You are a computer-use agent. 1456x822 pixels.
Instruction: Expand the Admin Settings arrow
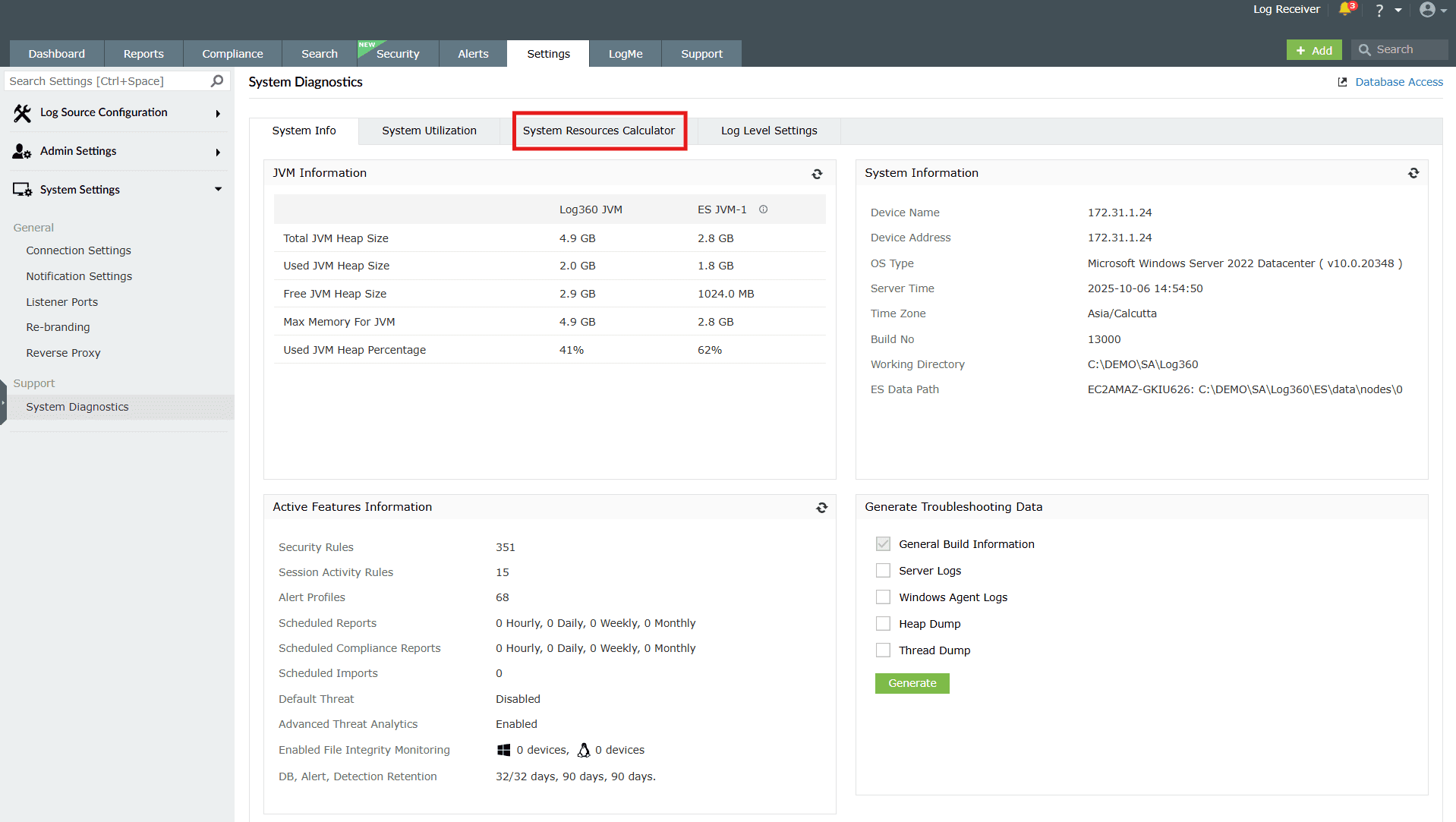tap(218, 153)
